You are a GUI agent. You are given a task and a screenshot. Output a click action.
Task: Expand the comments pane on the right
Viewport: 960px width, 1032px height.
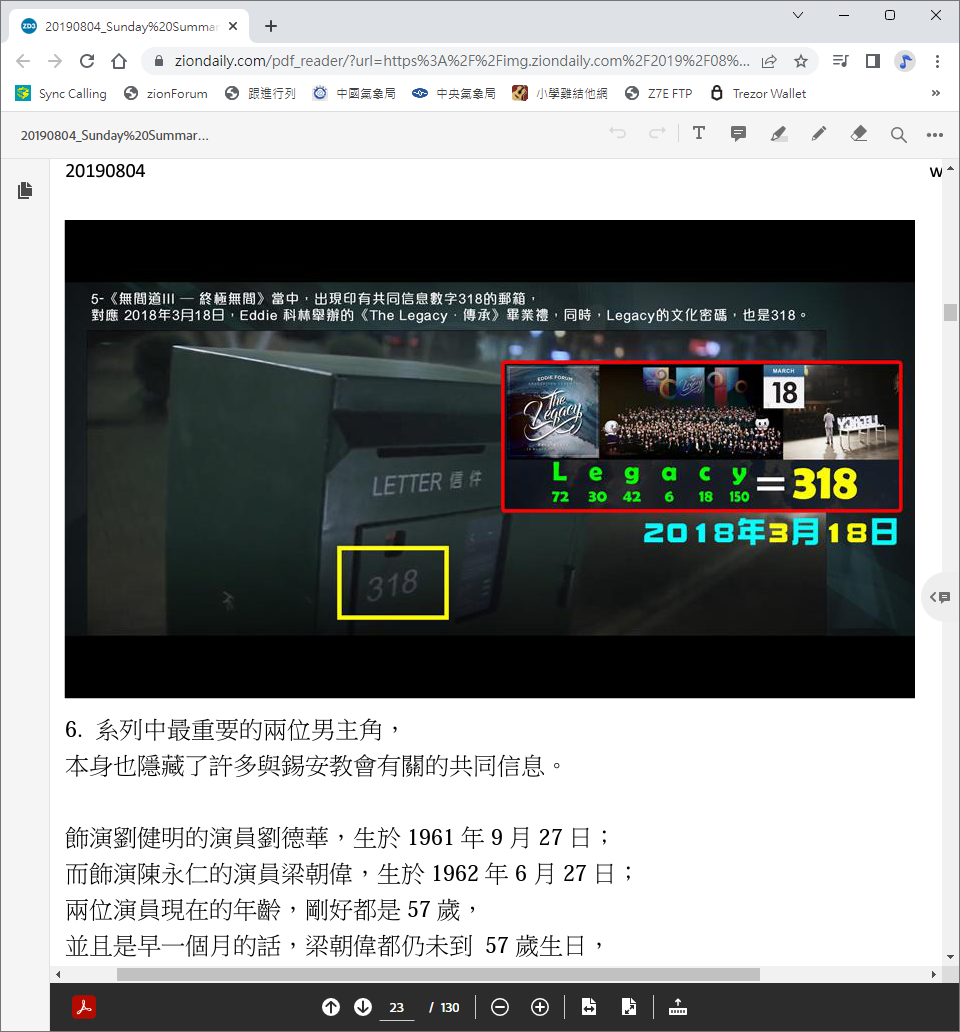940,597
